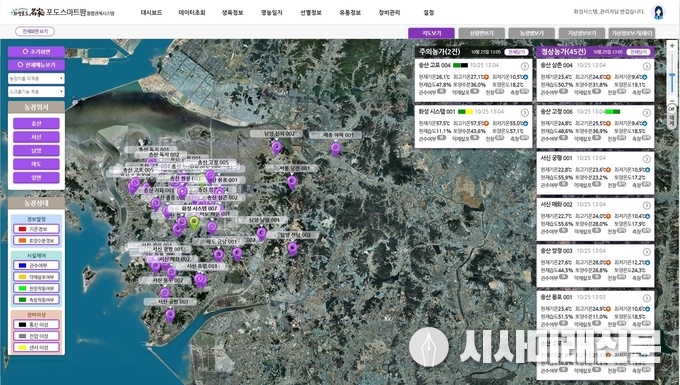This screenshot has width=680, height=385.
Task: Open details arrow for 송산 고포 004
Action: (x=525, y=66)
